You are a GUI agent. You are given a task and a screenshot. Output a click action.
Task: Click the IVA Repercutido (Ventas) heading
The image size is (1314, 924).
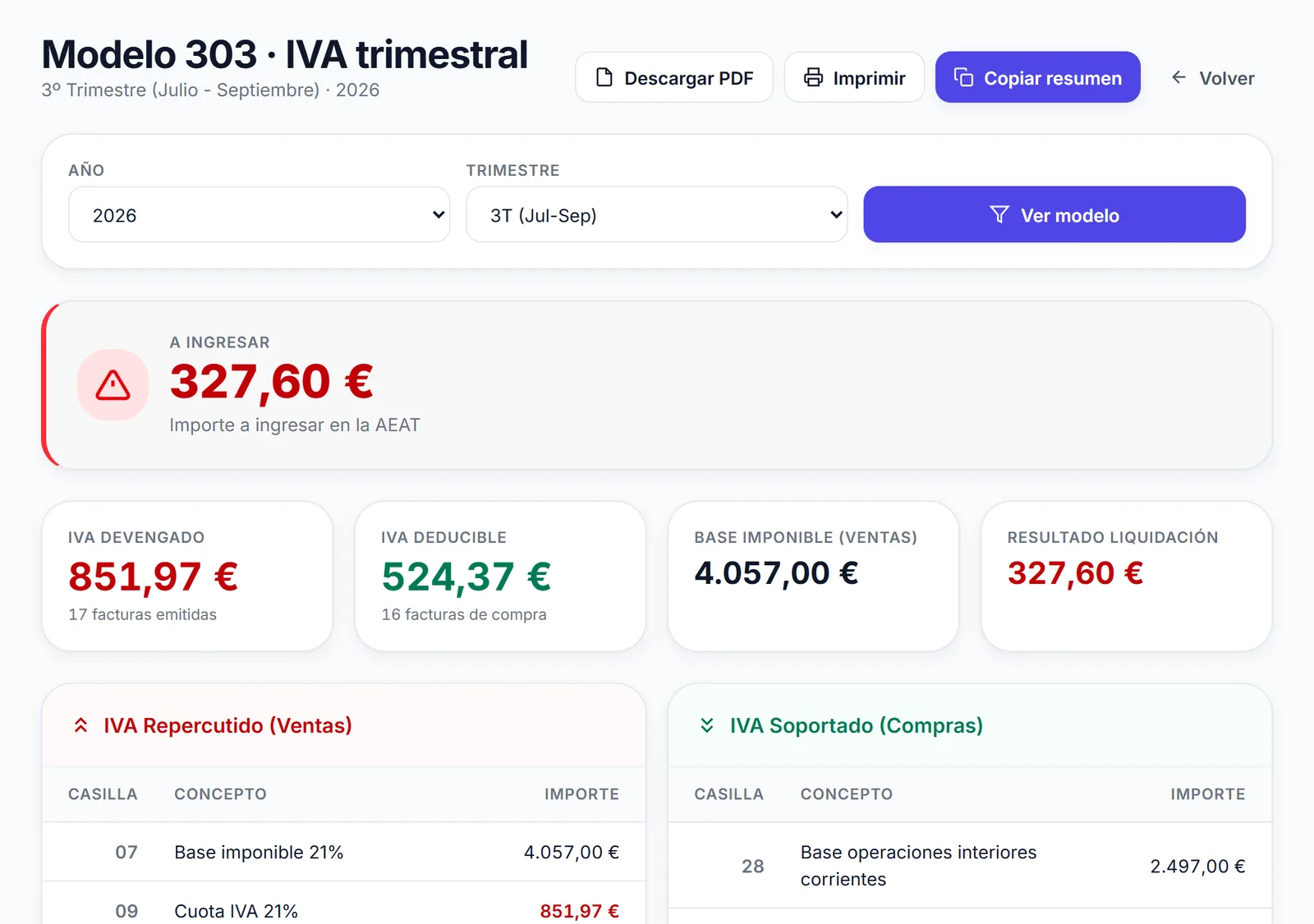[227, 725]
